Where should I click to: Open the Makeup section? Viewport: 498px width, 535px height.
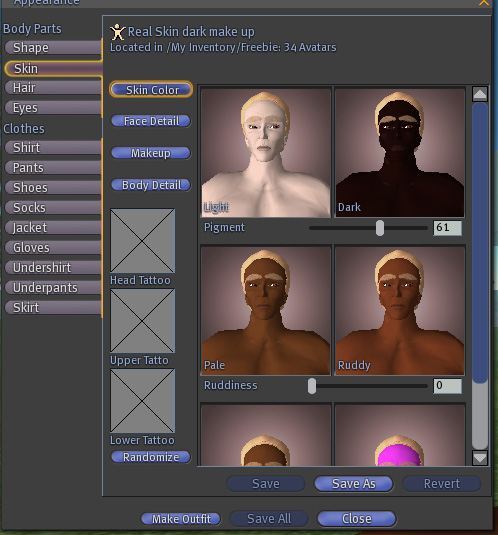tap(151, 153)
